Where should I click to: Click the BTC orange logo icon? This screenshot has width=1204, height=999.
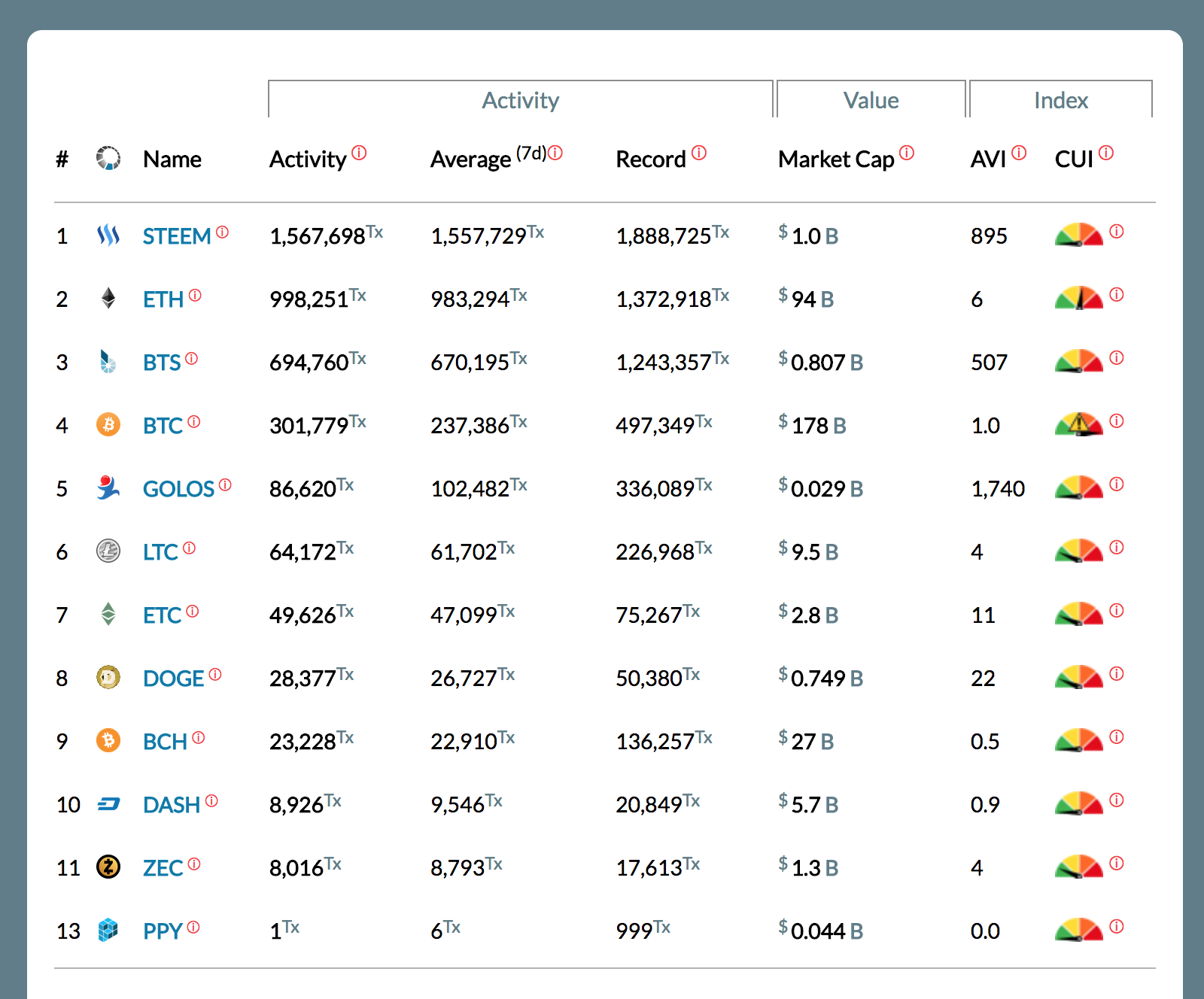(108, 425)
